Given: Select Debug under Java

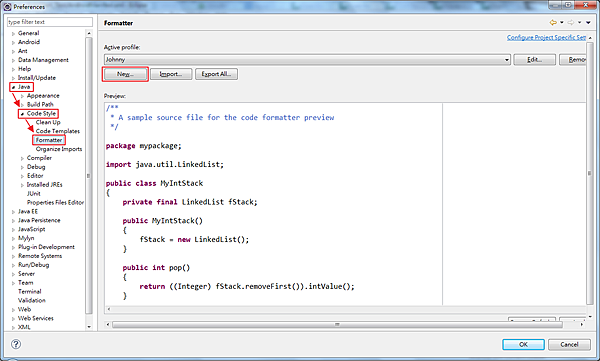Looking at the screenshot, I should pos(36,167).
